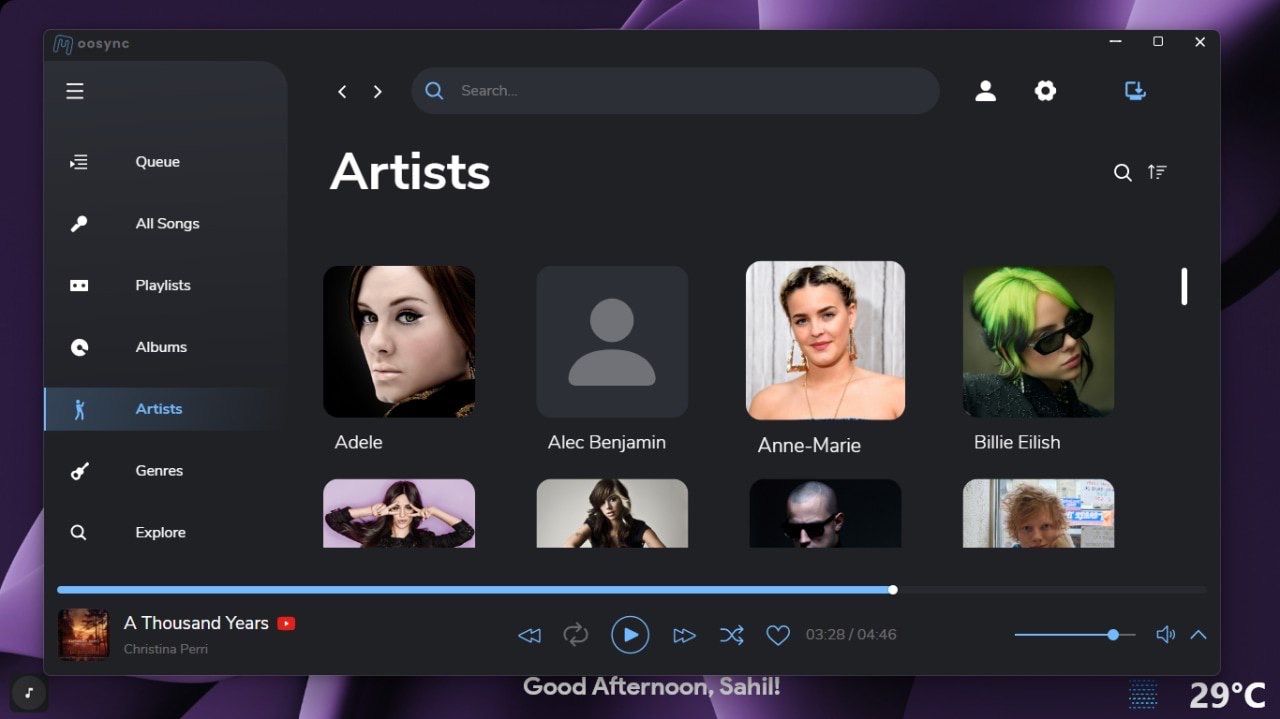Viewport: 1280px width, 719px height.
Task: Toggle shuffle playback
Action: click(731, 635)
